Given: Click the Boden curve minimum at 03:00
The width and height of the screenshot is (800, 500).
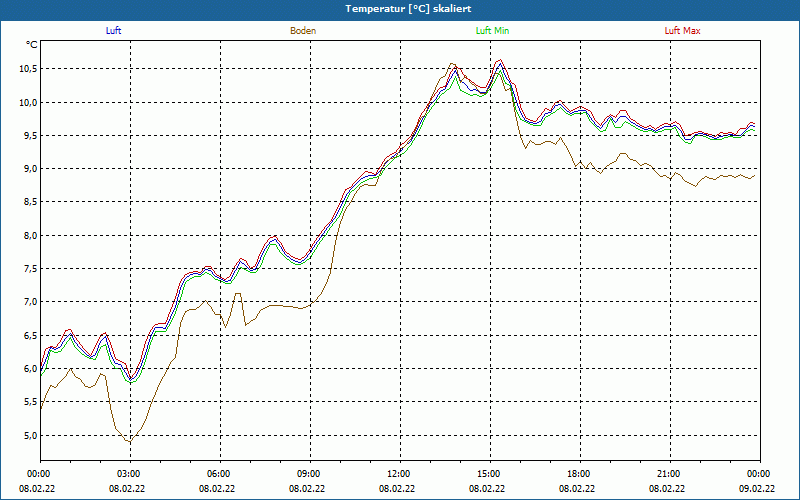Looking at the screenshot, I should coord(130,442).
